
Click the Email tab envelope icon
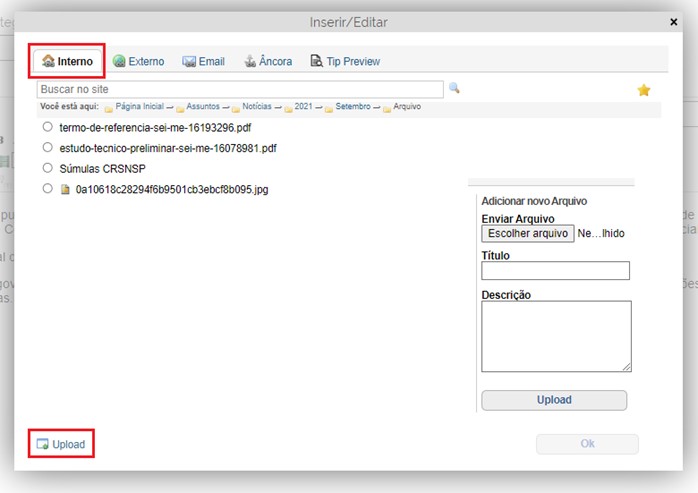coord(189,61)
